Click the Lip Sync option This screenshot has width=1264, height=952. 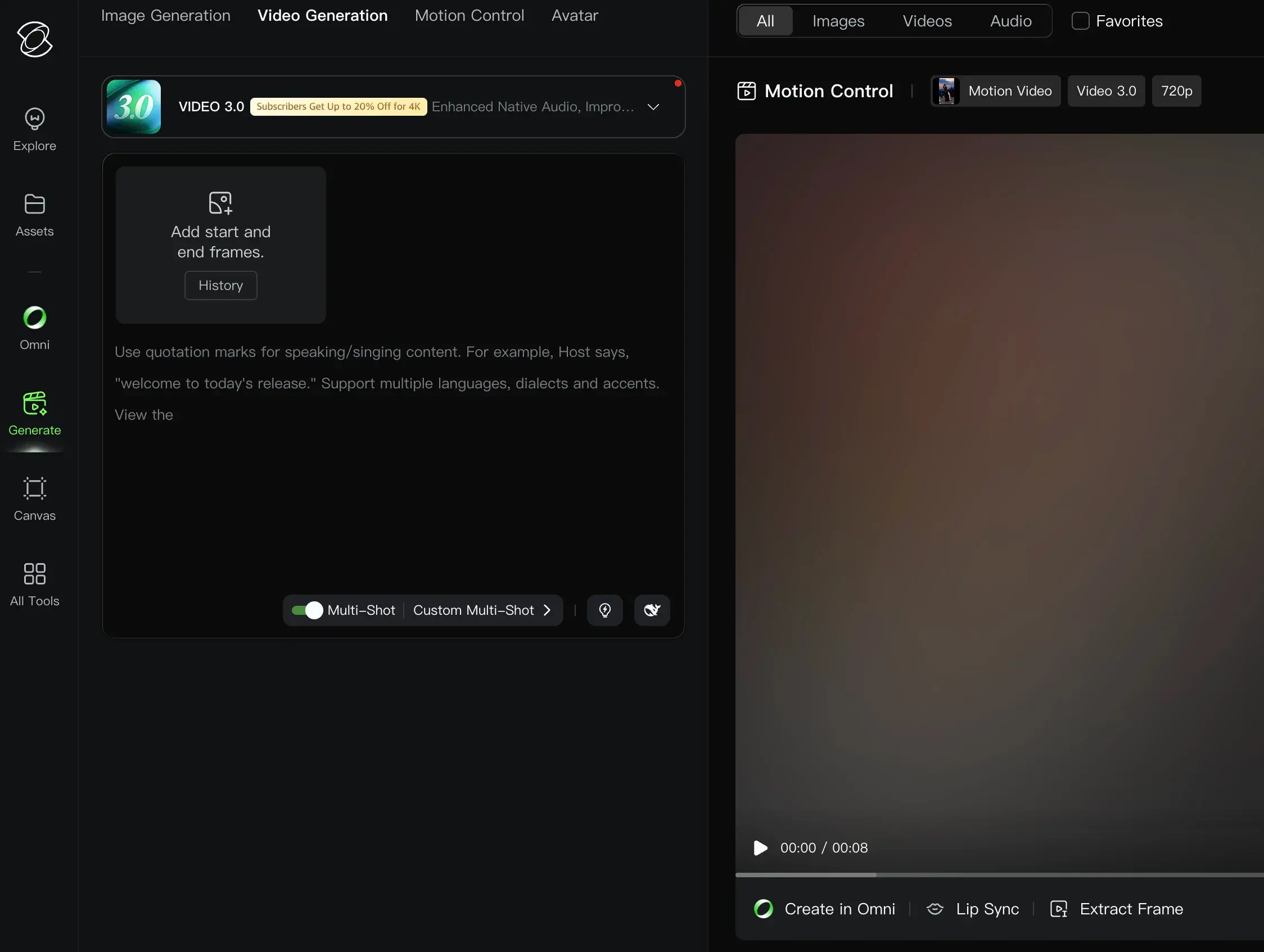tap(972, 909)
